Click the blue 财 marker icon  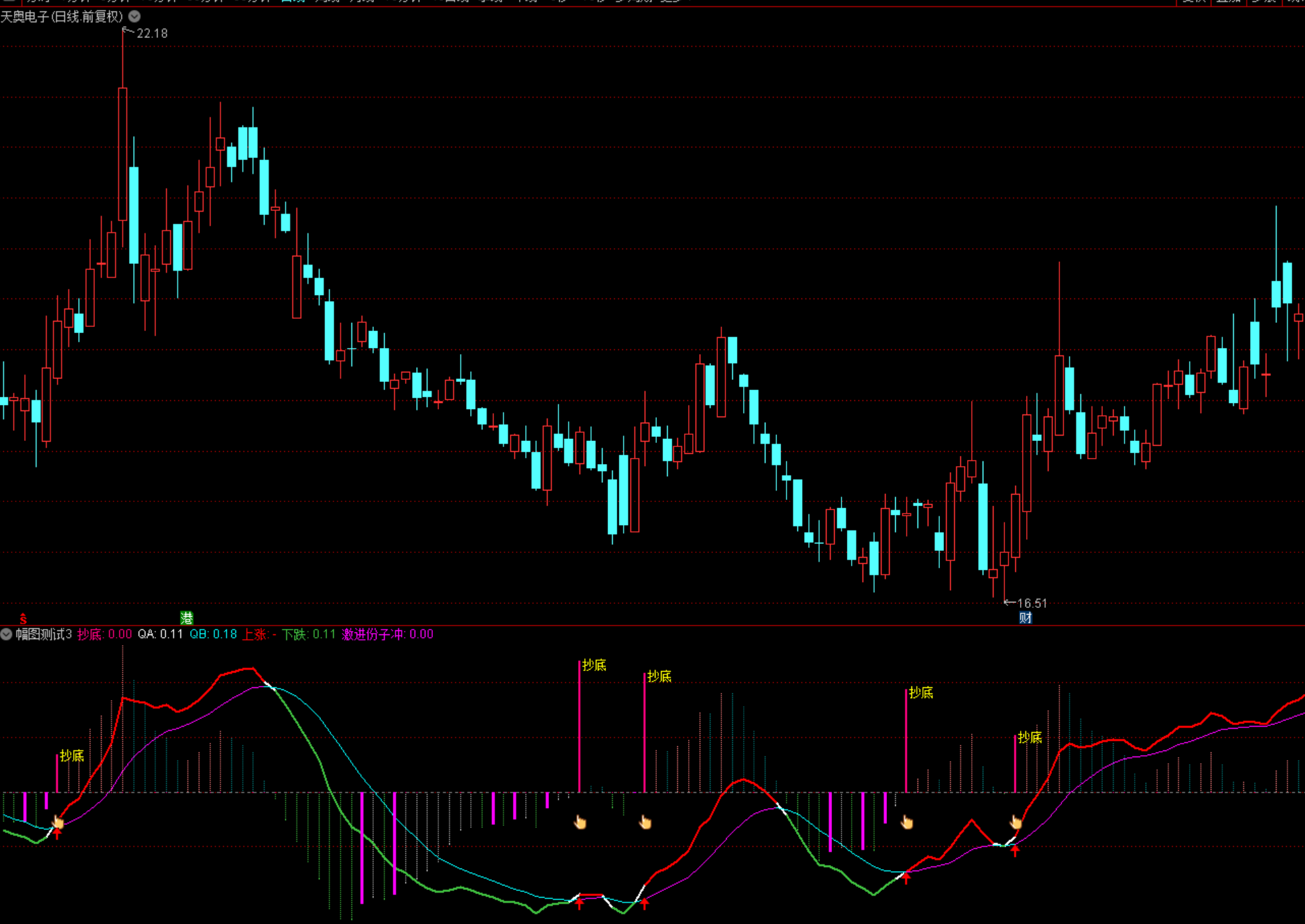pos(1025,617)
